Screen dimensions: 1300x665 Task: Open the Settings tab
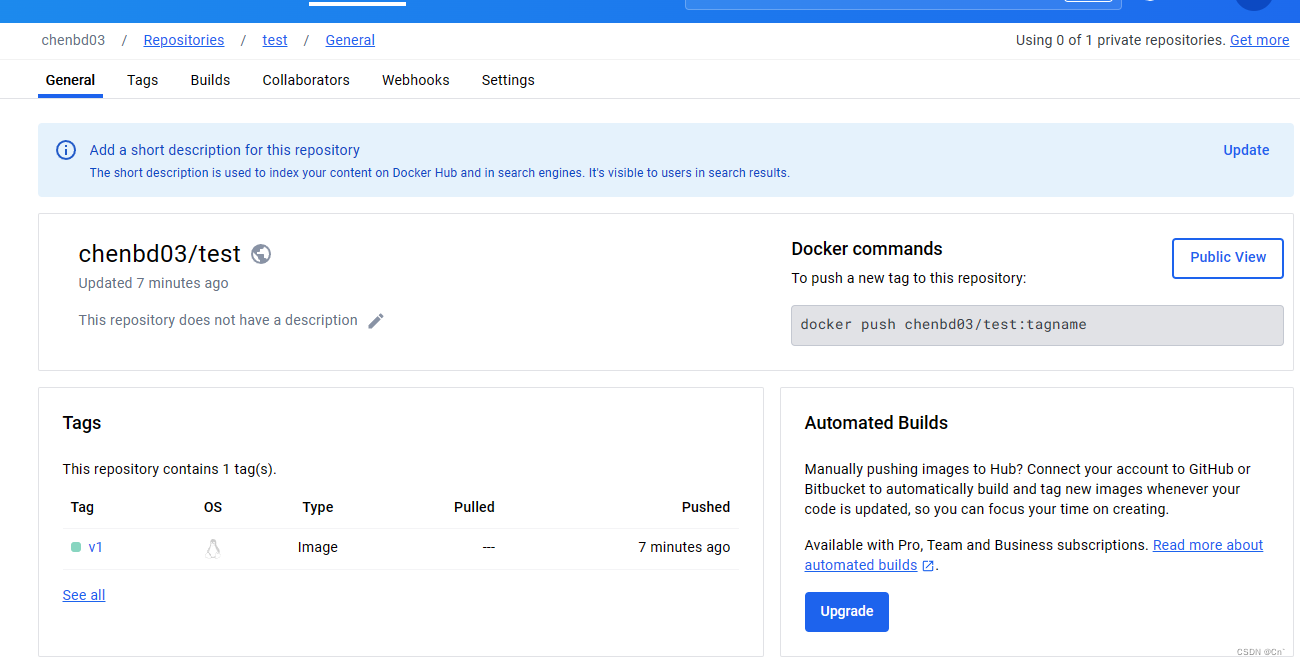(x=508, y=80)
